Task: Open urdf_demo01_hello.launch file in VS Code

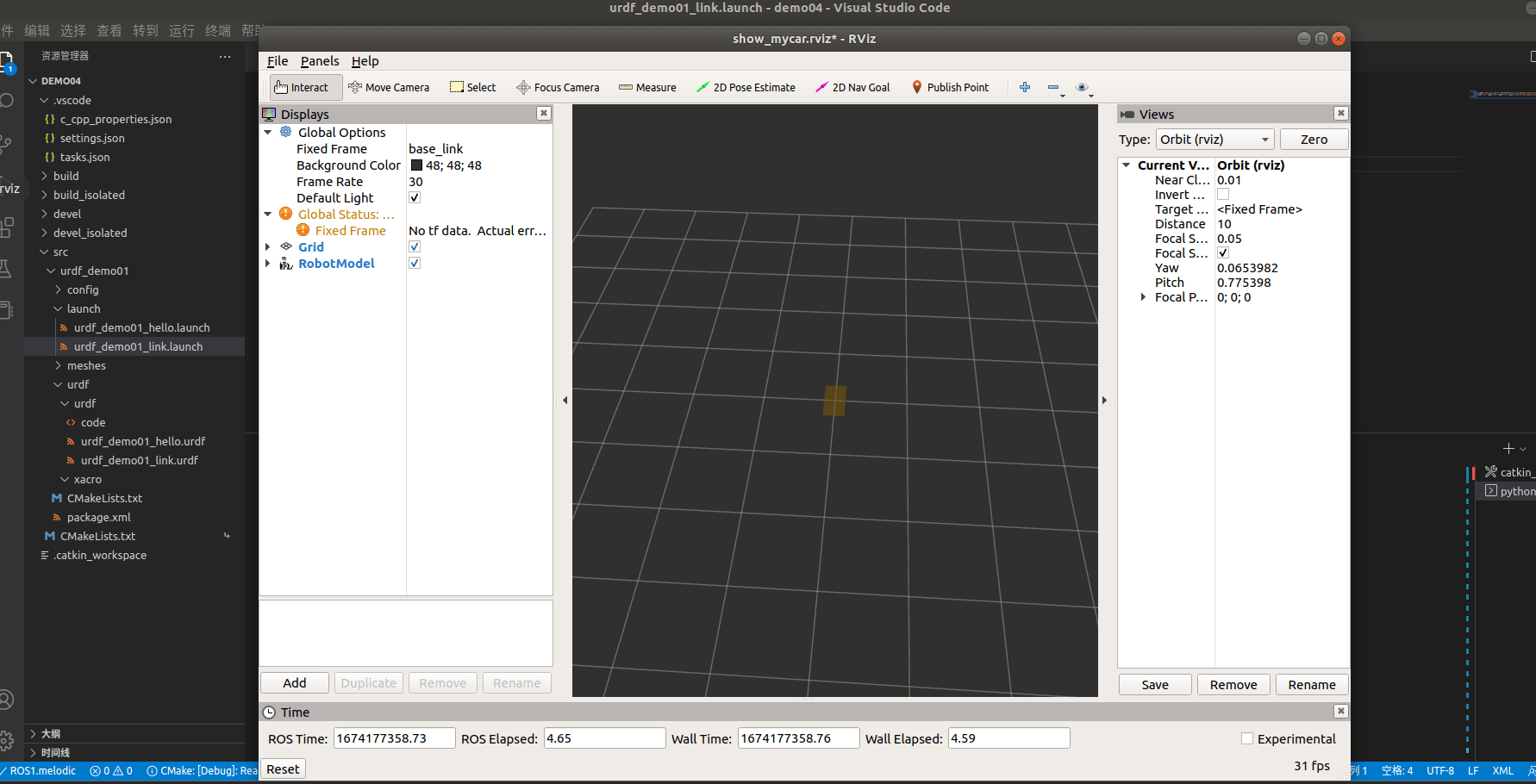Action: [x=141, y=327]
